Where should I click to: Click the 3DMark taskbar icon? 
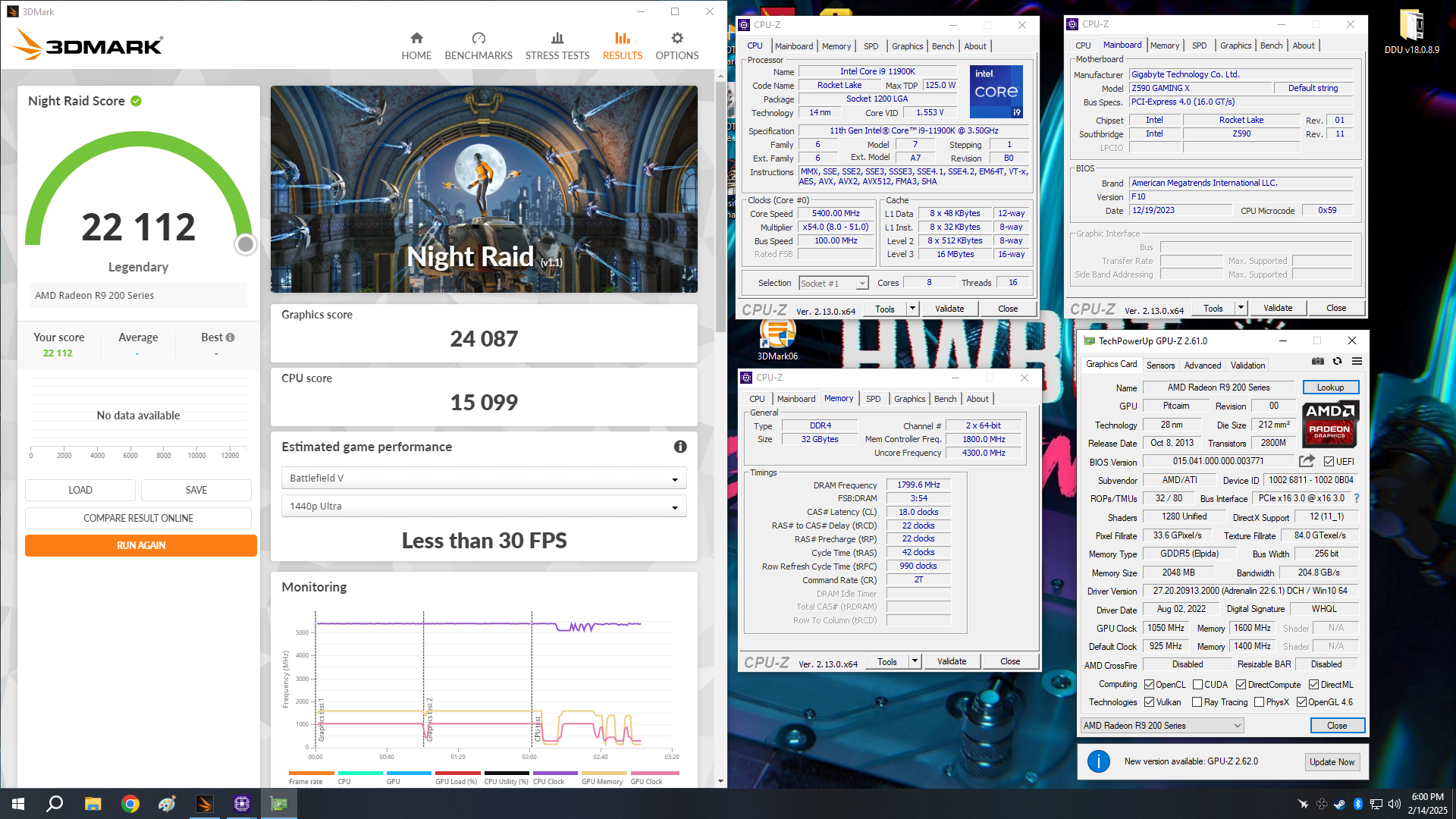coord(205,804)
